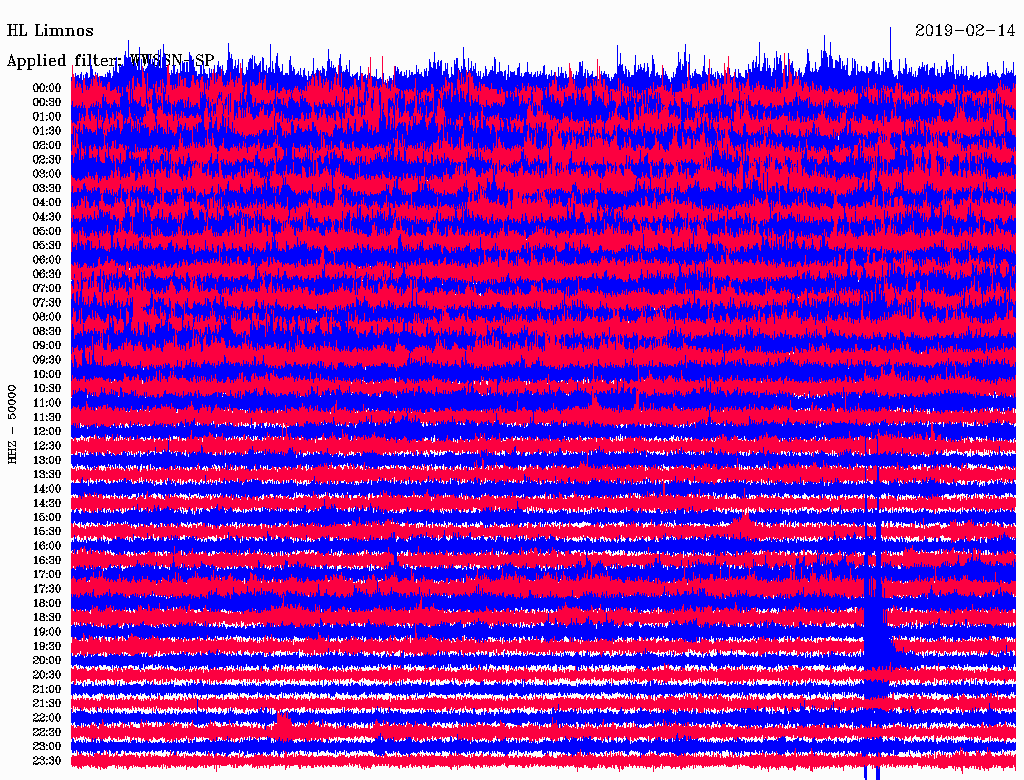The image size is (1024, 780).
Task: Select the 15:00 time row label
Action: tap(47, 517)
